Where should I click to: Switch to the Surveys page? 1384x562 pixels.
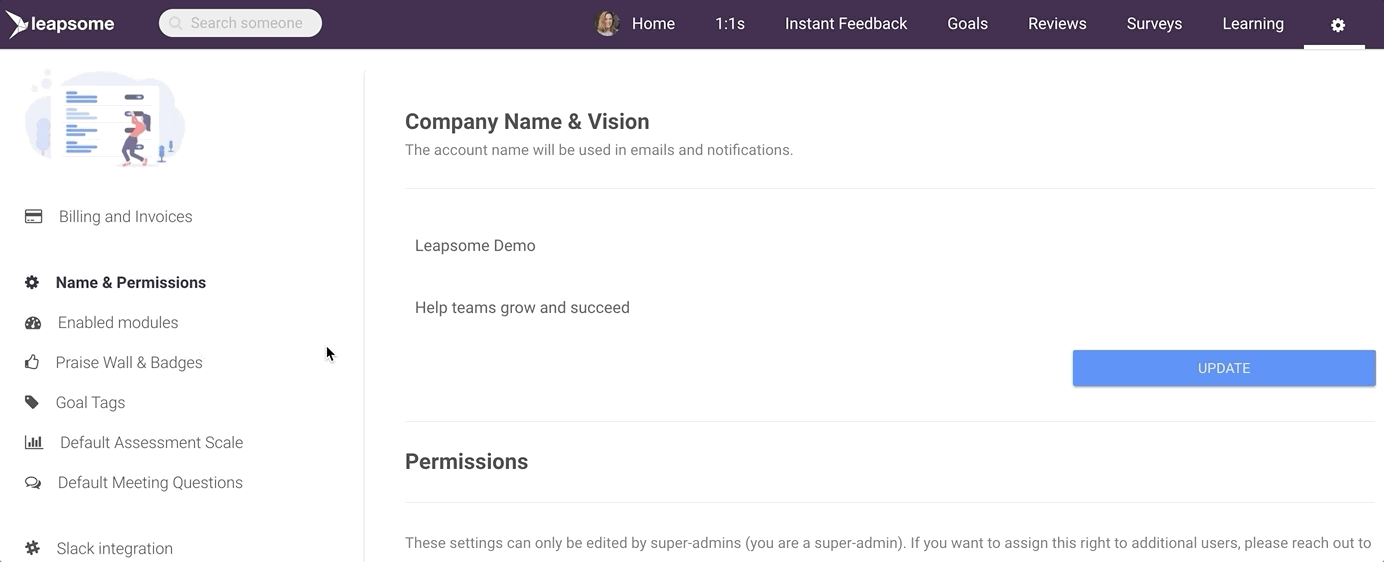pos(1154,24)
